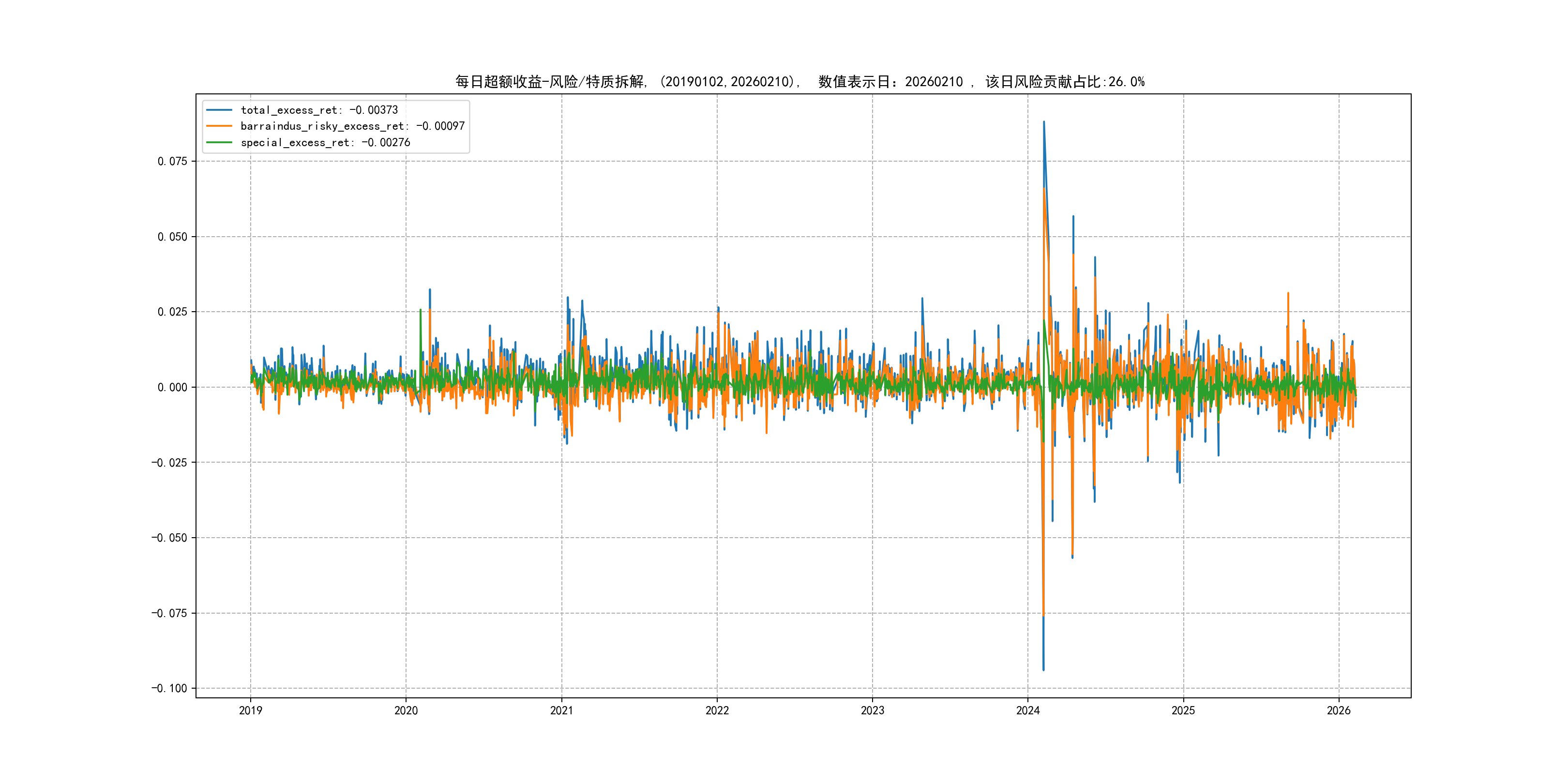Click the 2025 x-axis tick label

pos(1183,710)
